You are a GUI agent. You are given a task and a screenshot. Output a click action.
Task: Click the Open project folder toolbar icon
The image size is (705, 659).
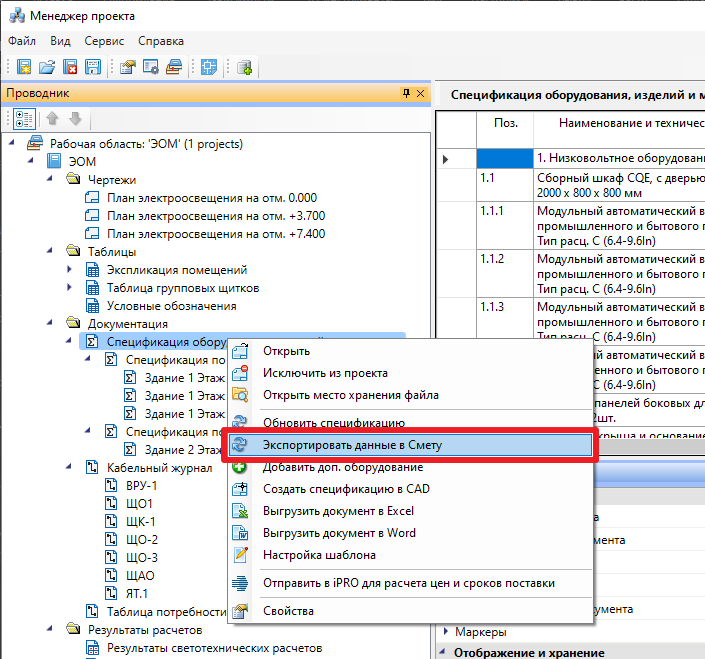tap(47, 67)
